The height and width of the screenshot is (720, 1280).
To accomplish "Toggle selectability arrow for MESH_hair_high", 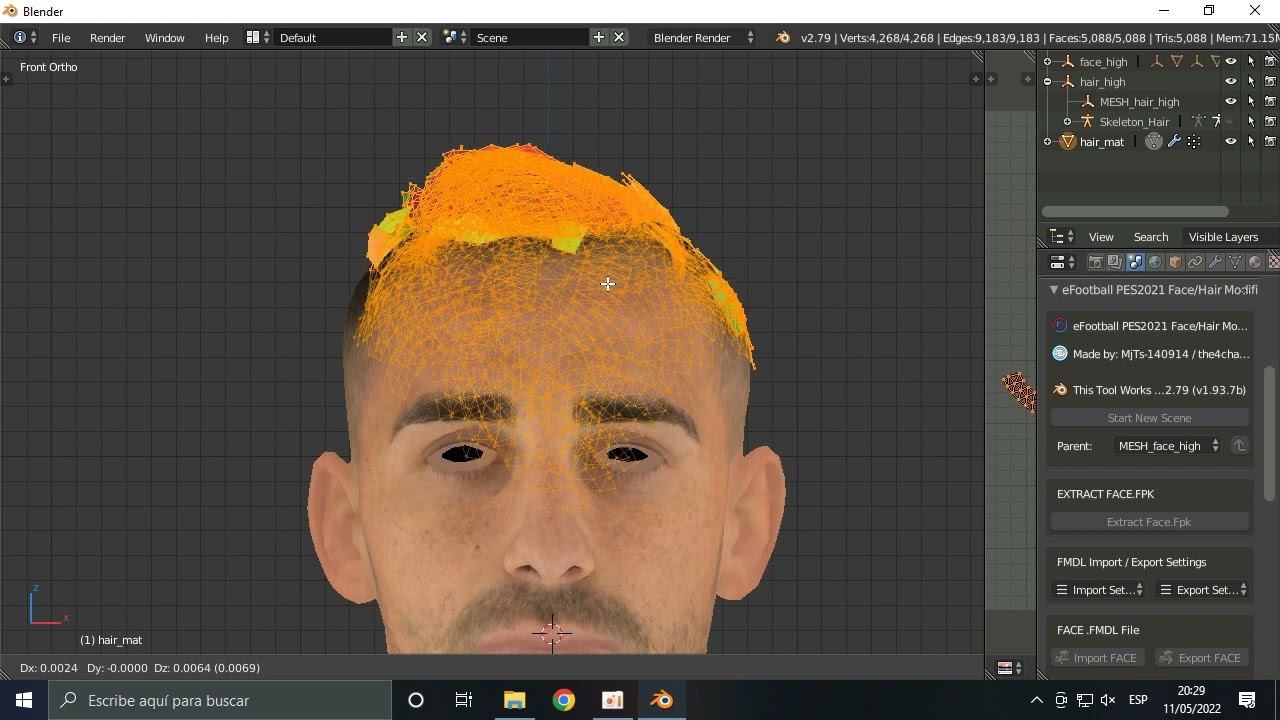I will pyautogui.click(x=1251, y=101).
